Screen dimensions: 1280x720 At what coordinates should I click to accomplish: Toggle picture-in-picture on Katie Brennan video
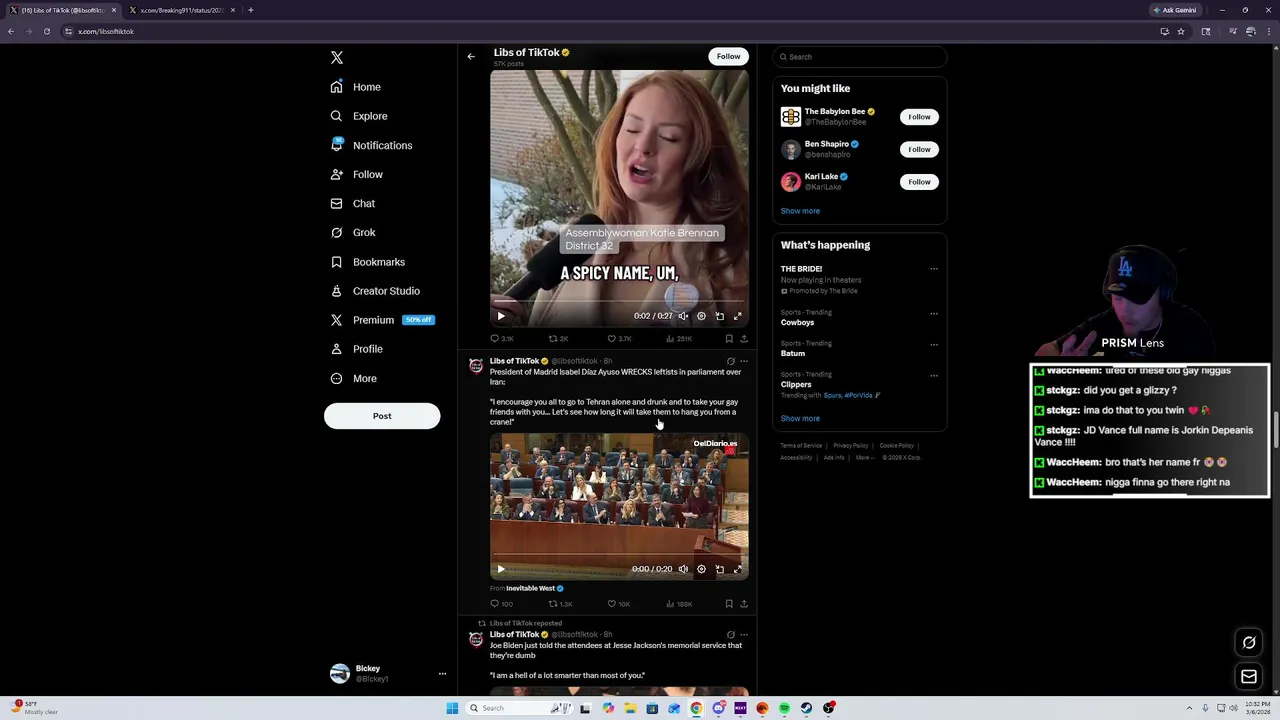[x=719, y=316]
